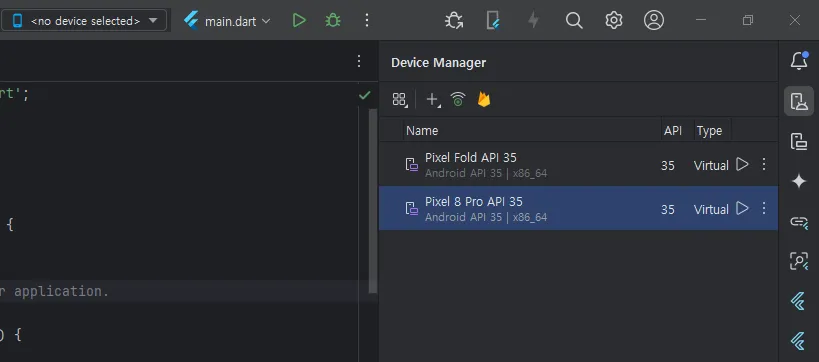The width and height of the screenshot is (819, 362).
Task: Click API value 35 in Pixel 8 Pro row
Action: tap(668, 209)
